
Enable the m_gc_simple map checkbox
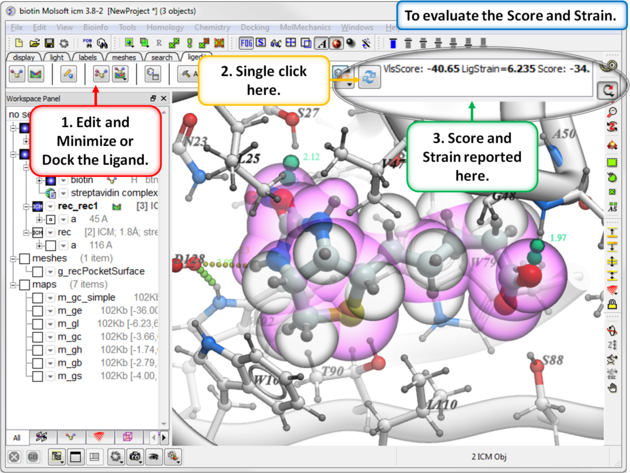[38, 298]
